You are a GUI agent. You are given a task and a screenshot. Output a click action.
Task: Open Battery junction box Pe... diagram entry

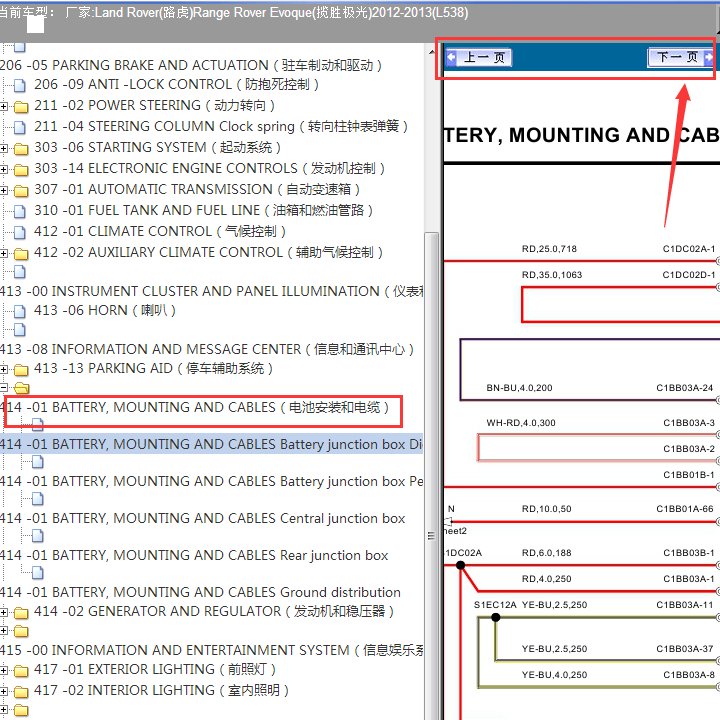pos(211,481)
